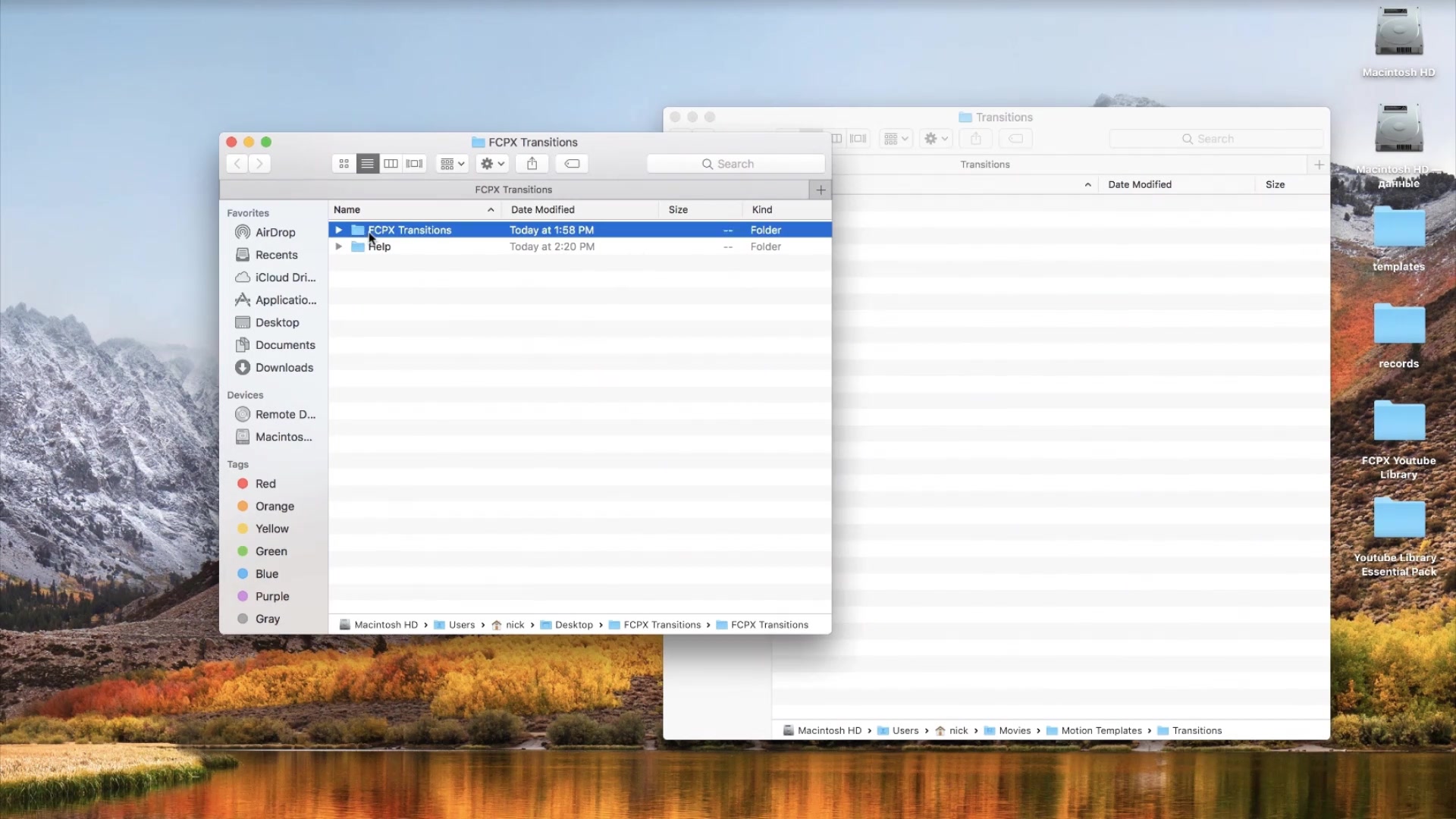Add a new tab in front Finder window
The height and width of the screenshot is (819, 1456).
click(x=821, y=190)
